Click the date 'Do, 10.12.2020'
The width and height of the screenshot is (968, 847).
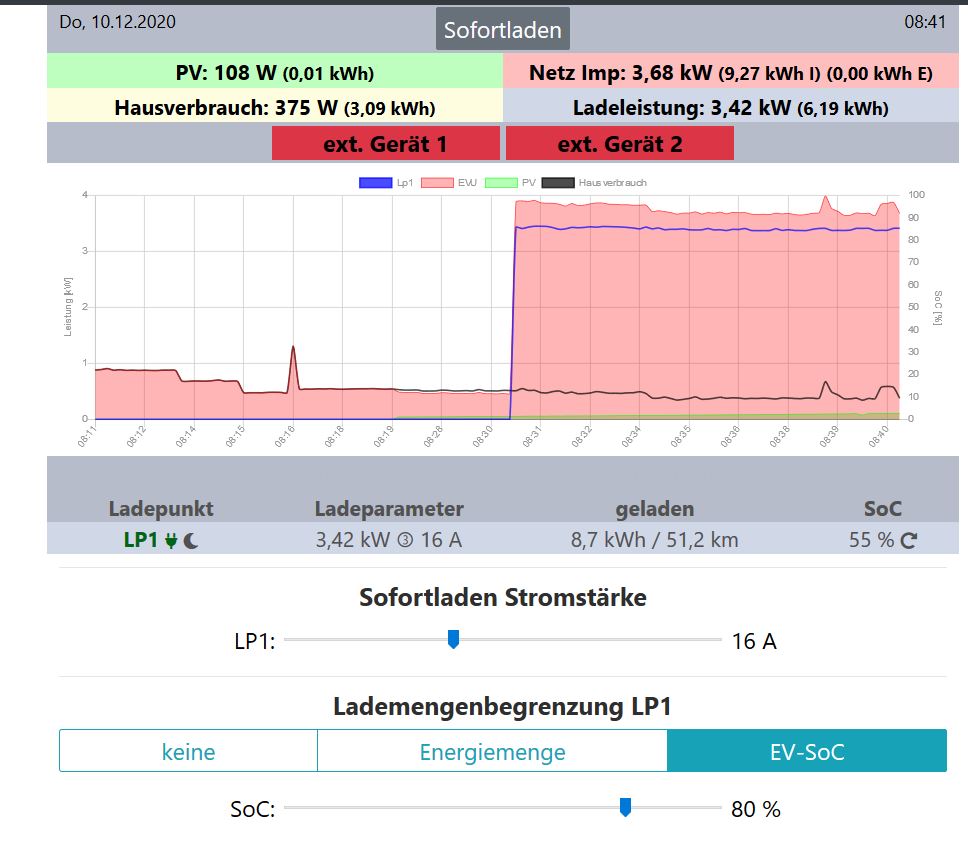click(117, 22)
